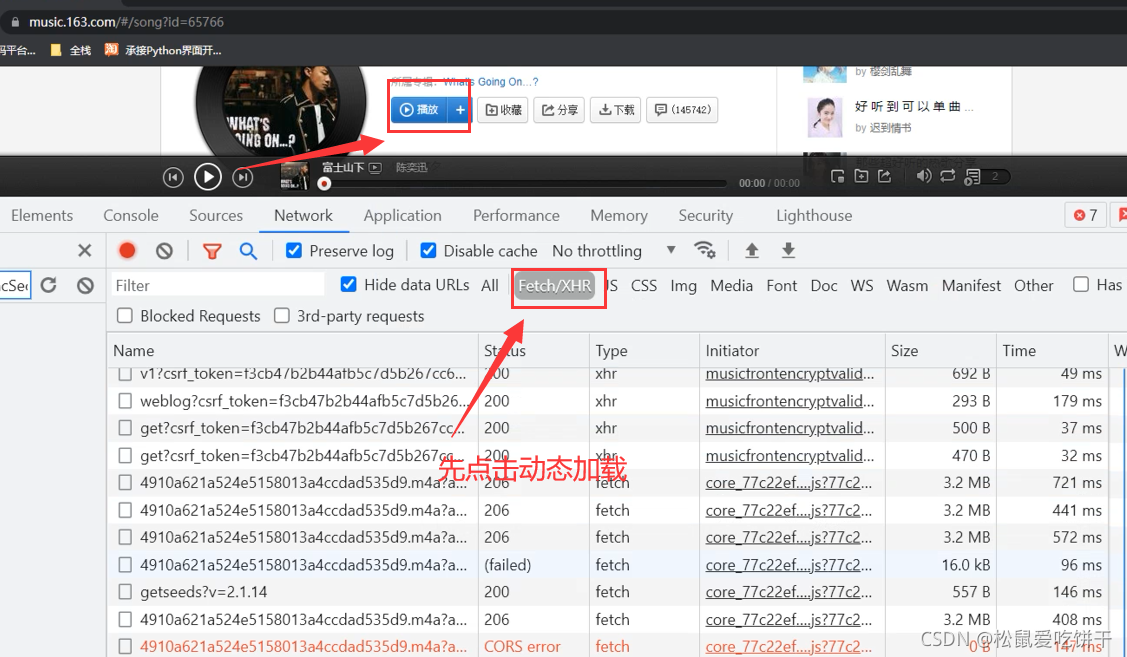Image resolution: width=1127 pixels, height=657 pixels.
Task: Open the network search magnifier
Action: [x=248, y=251]
